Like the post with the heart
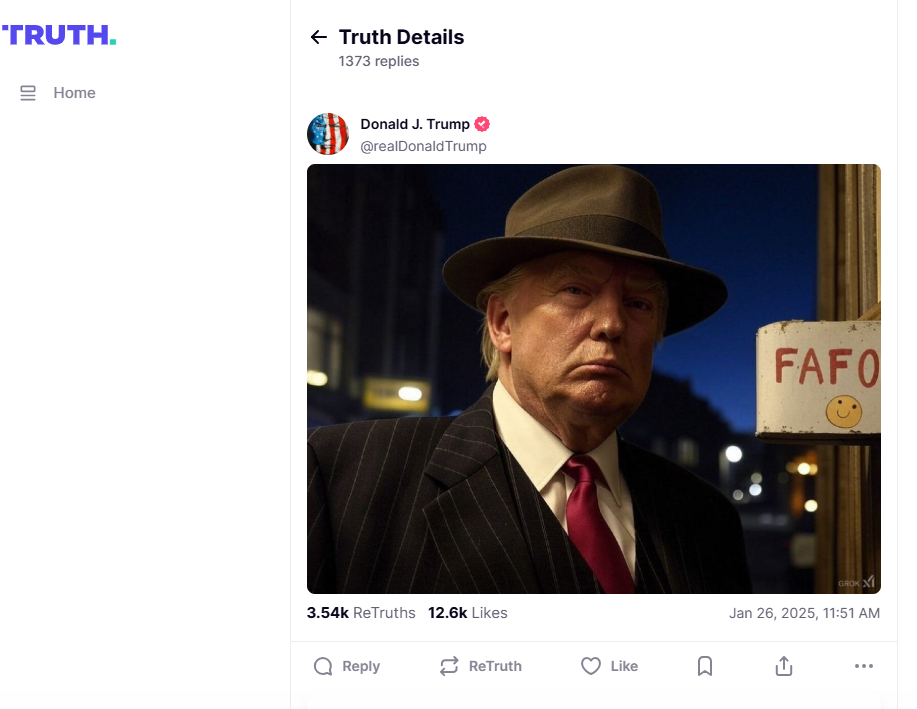 coord(609,666)
